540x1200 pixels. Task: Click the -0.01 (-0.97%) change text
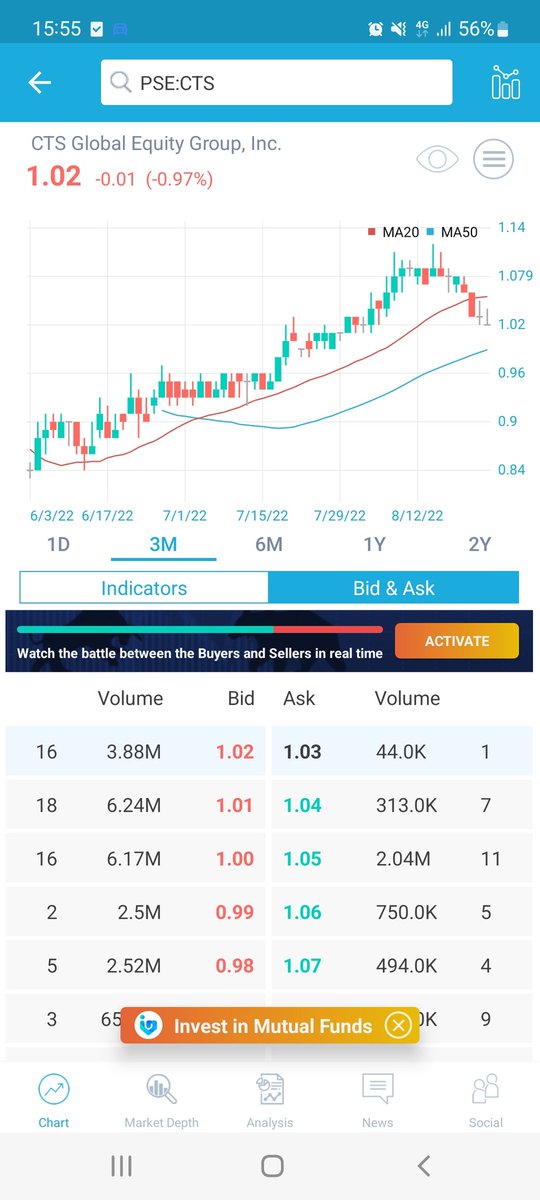(x=154, y=180)
